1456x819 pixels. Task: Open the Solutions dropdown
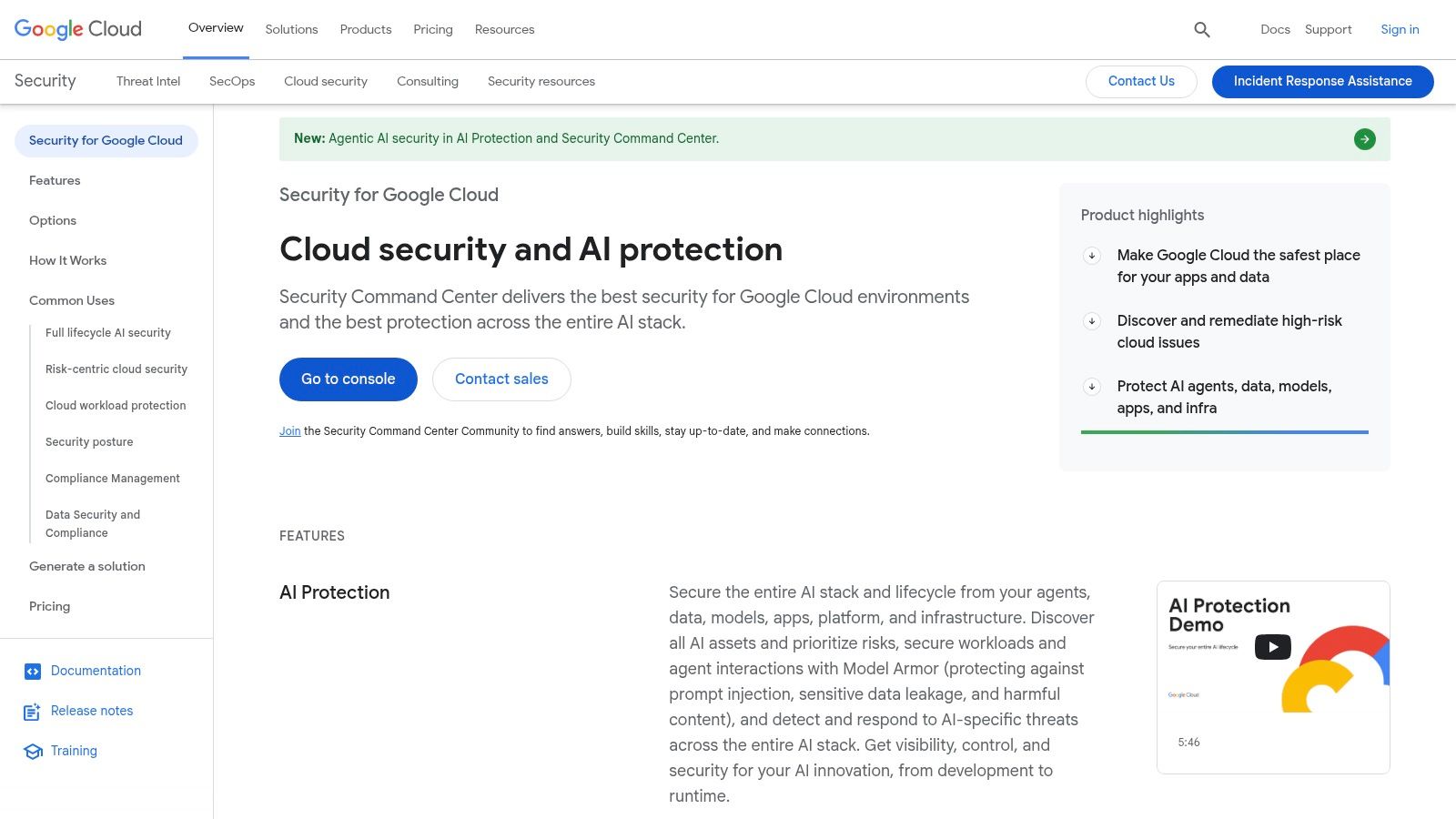[x=291, y=29]
